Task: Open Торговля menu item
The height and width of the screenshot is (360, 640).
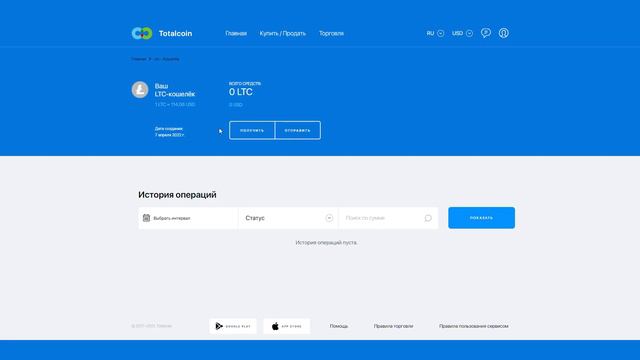Action: point(331,33)
